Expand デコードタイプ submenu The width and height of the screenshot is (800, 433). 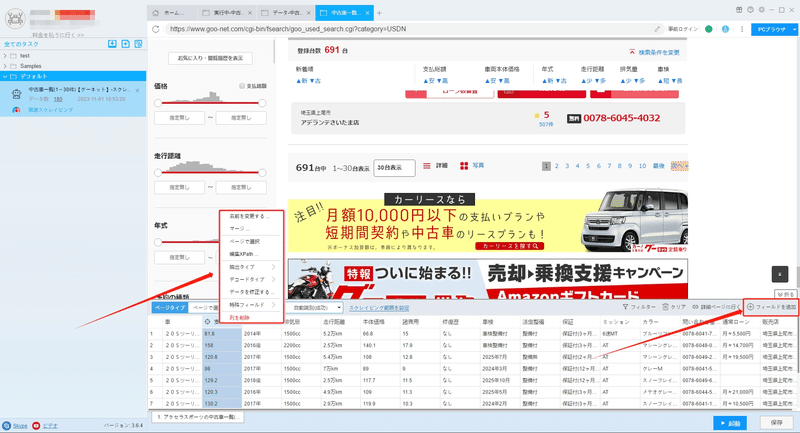tap(252, 279)
